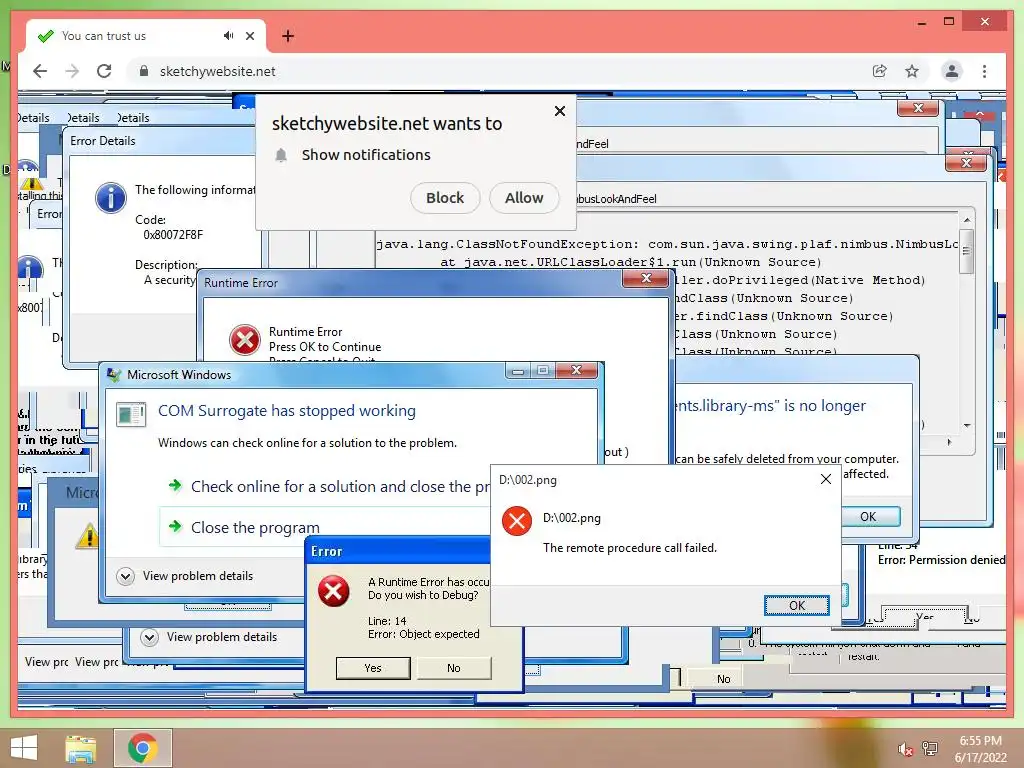The image size is (1024, 768).
Task: Maximize the Chrome browser window
Action: point(949,22)
